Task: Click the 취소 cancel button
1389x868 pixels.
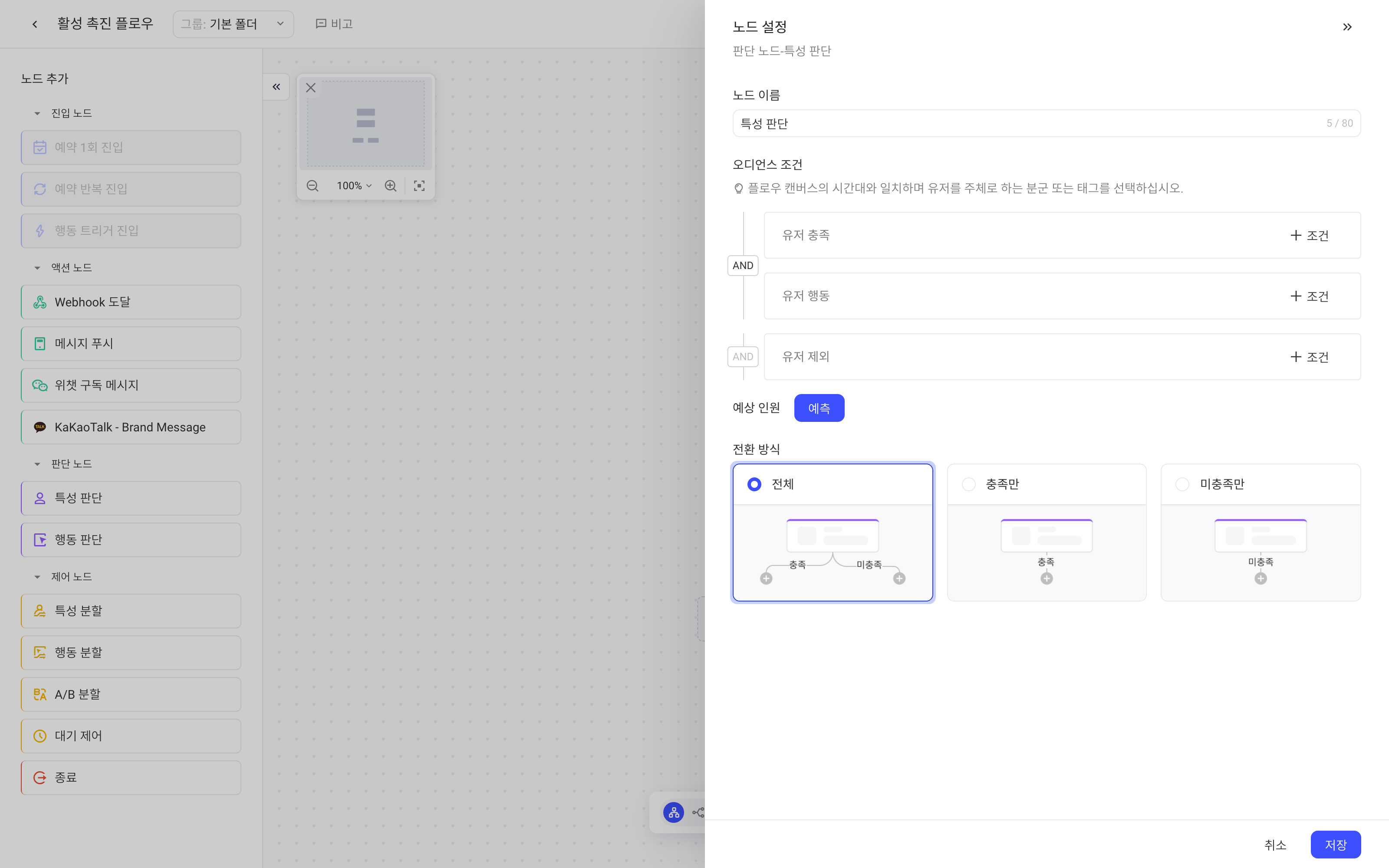Action: pyautogui.click(x=1275, y=845)
